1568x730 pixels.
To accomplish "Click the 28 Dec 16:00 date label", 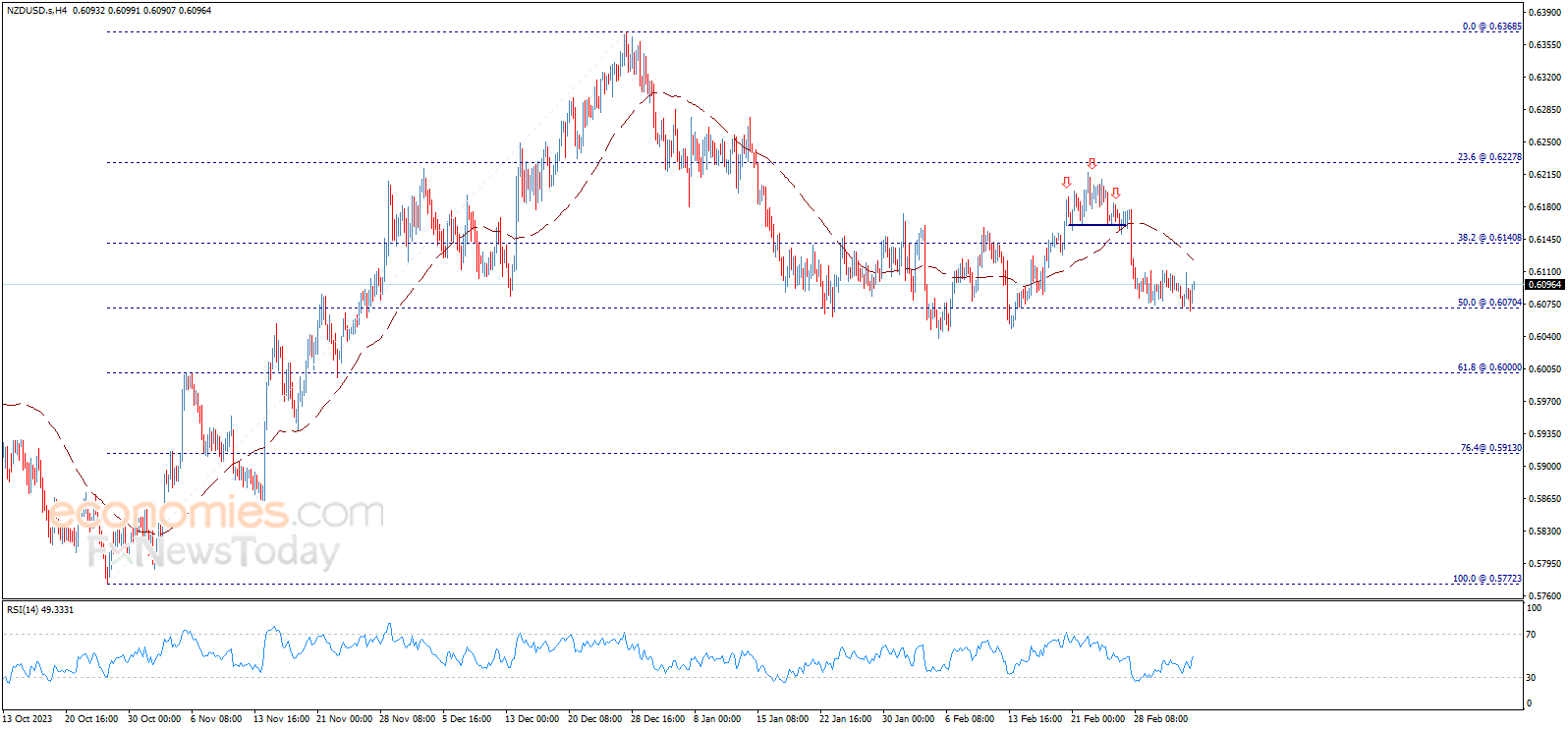I will point(657,719).
